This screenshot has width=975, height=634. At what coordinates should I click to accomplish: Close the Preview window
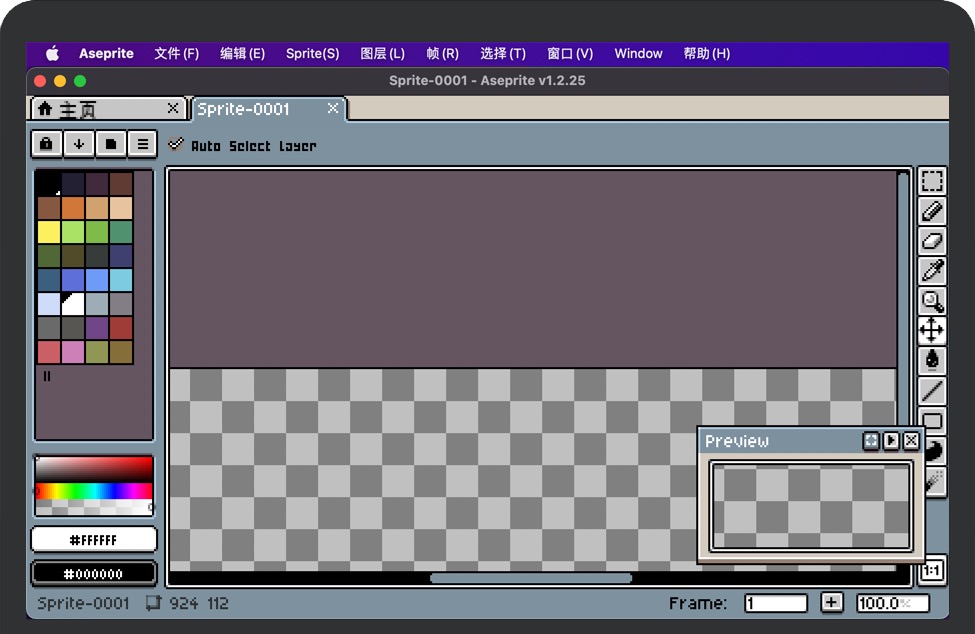[x=911, y=441]
